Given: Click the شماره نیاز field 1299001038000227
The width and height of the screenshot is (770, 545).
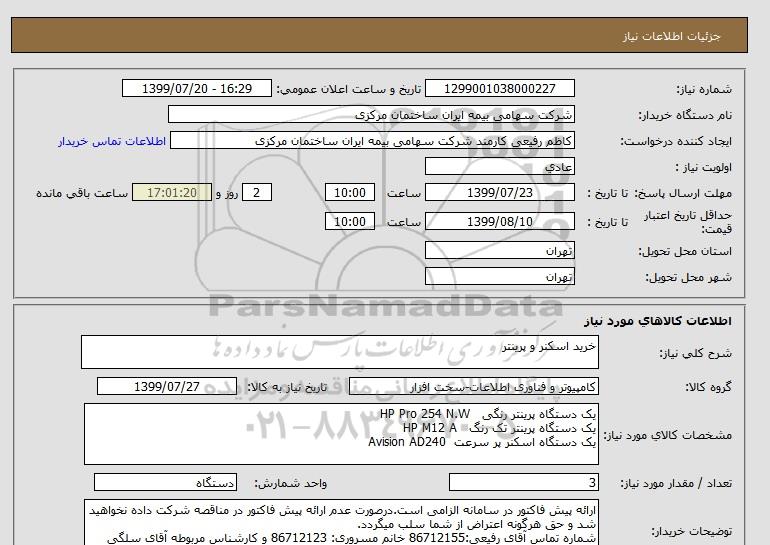Looking at the screenshot, I should click(499, 88).
